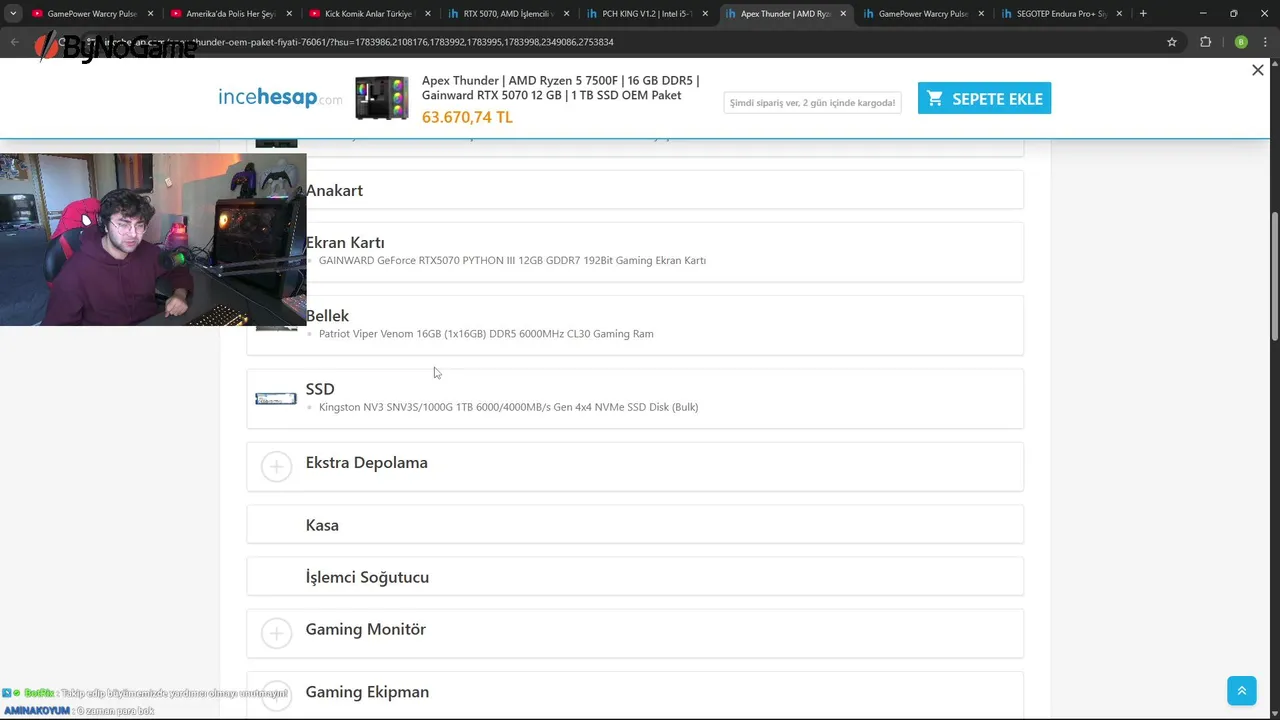Screen dimensions: 1280x720
Task: Close the Apex Thunder tab
Action: pyautogui.click(x=843, y=14)
